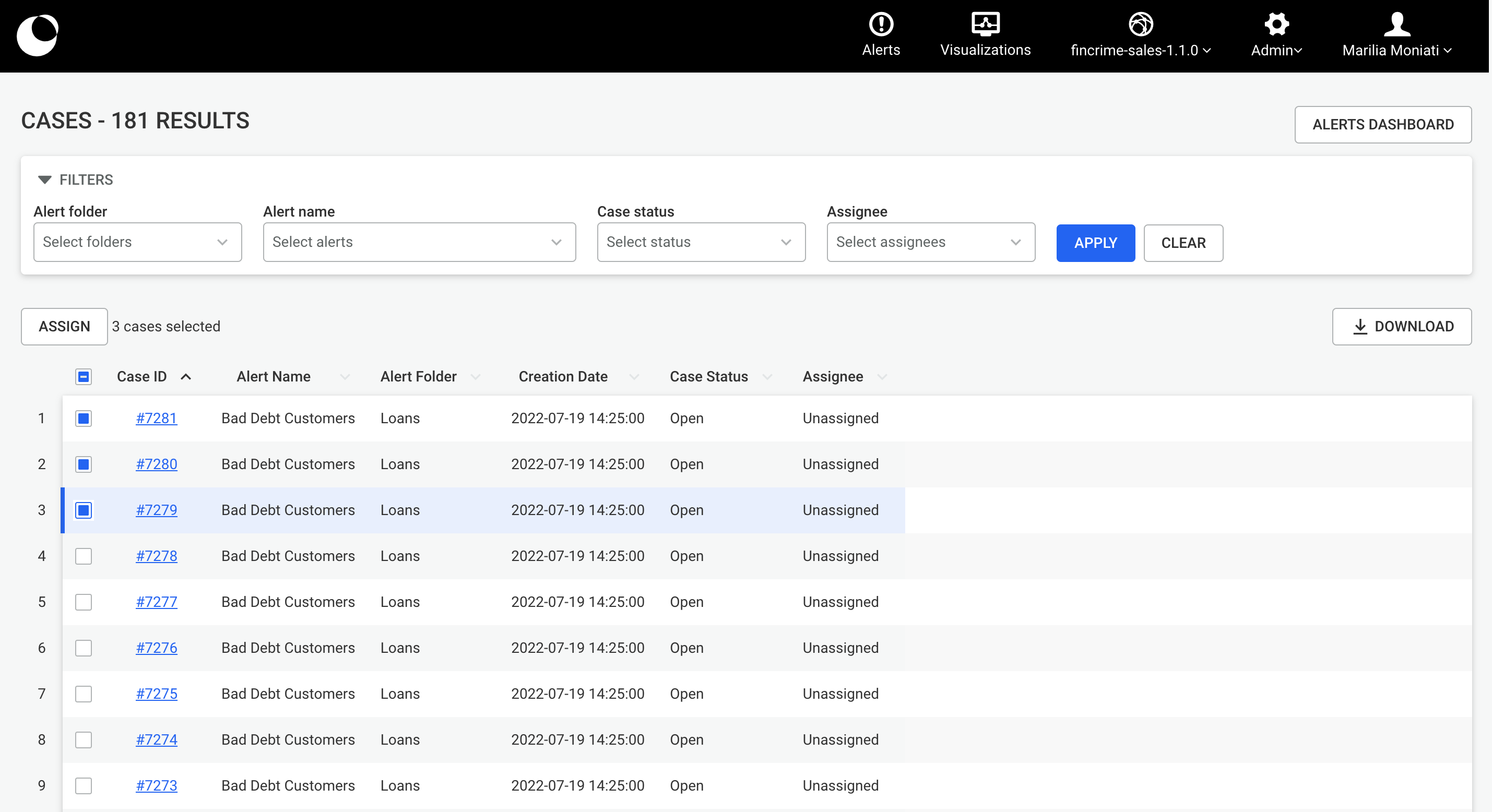The width and height of the screenshot is (1492, 812).
Task: Open the Select folders dropdown
Action: point(137,242)
